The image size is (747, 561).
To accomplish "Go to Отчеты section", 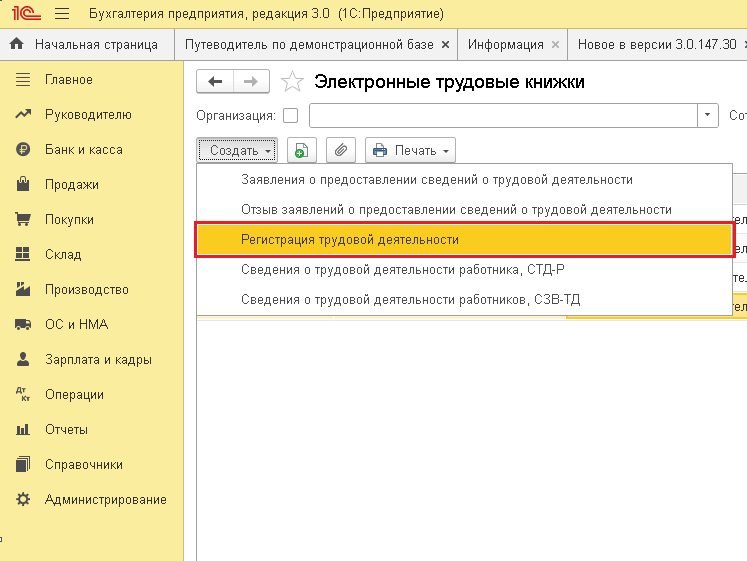I will coord(66,430).
